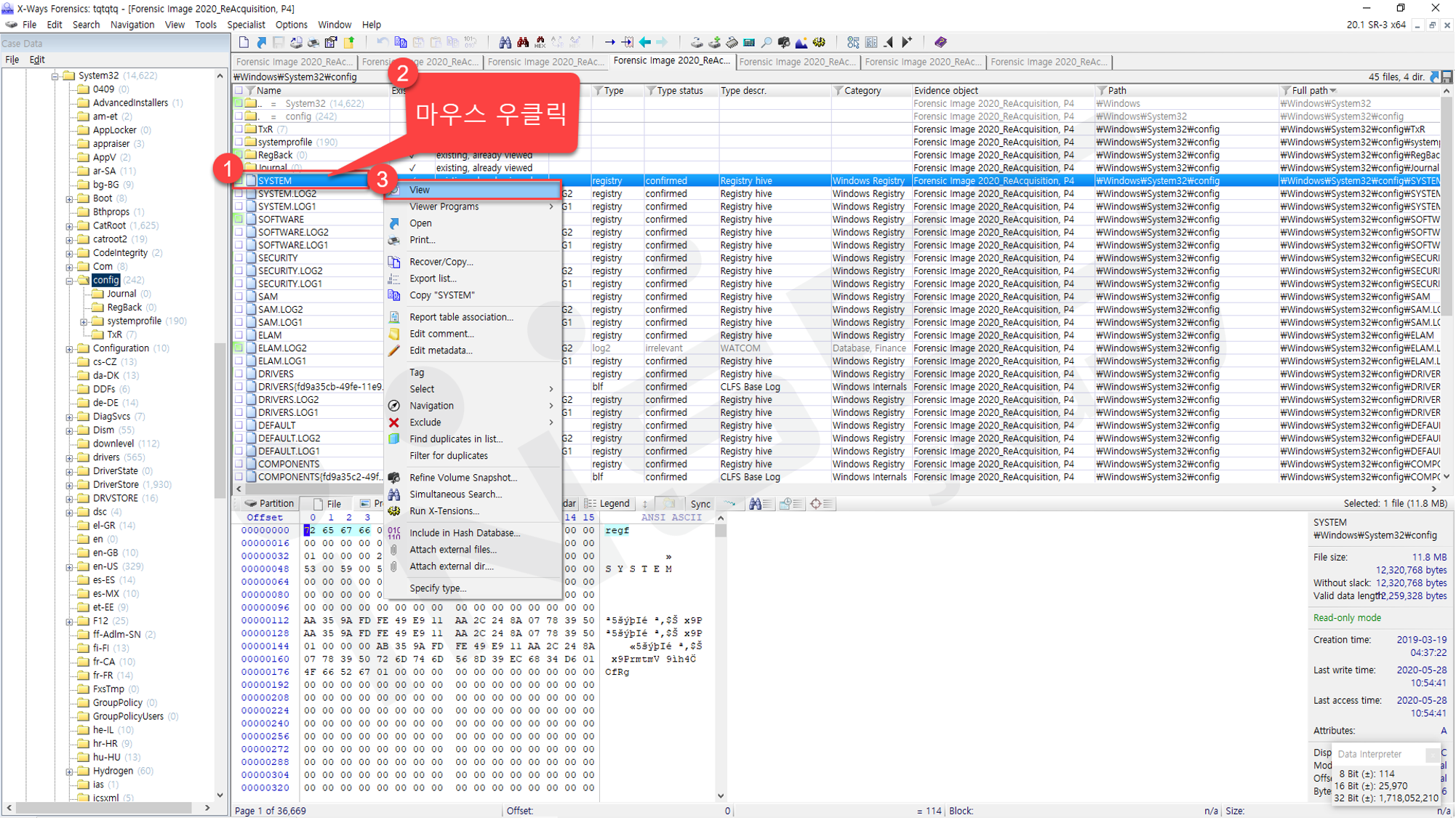Click the magnifying glass toolbar icon
Screen dimensions: 1456x818
(767, 42)
